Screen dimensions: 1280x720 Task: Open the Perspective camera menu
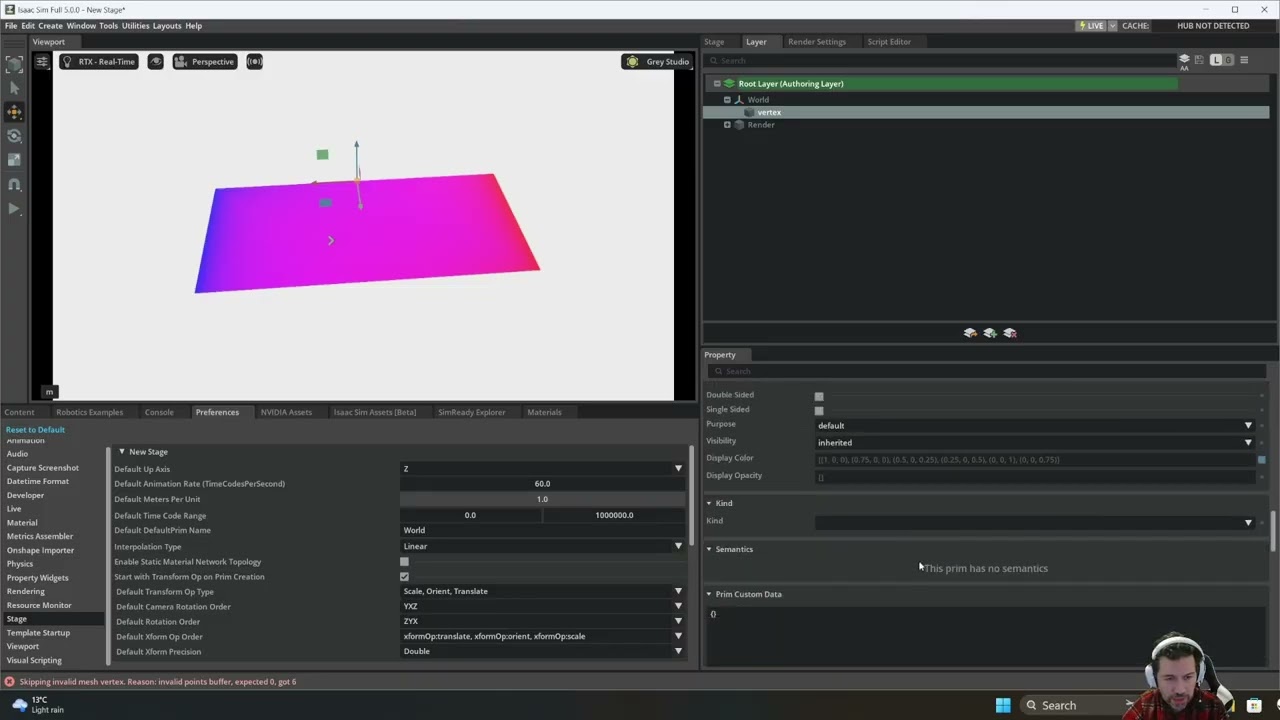(204, 62)
